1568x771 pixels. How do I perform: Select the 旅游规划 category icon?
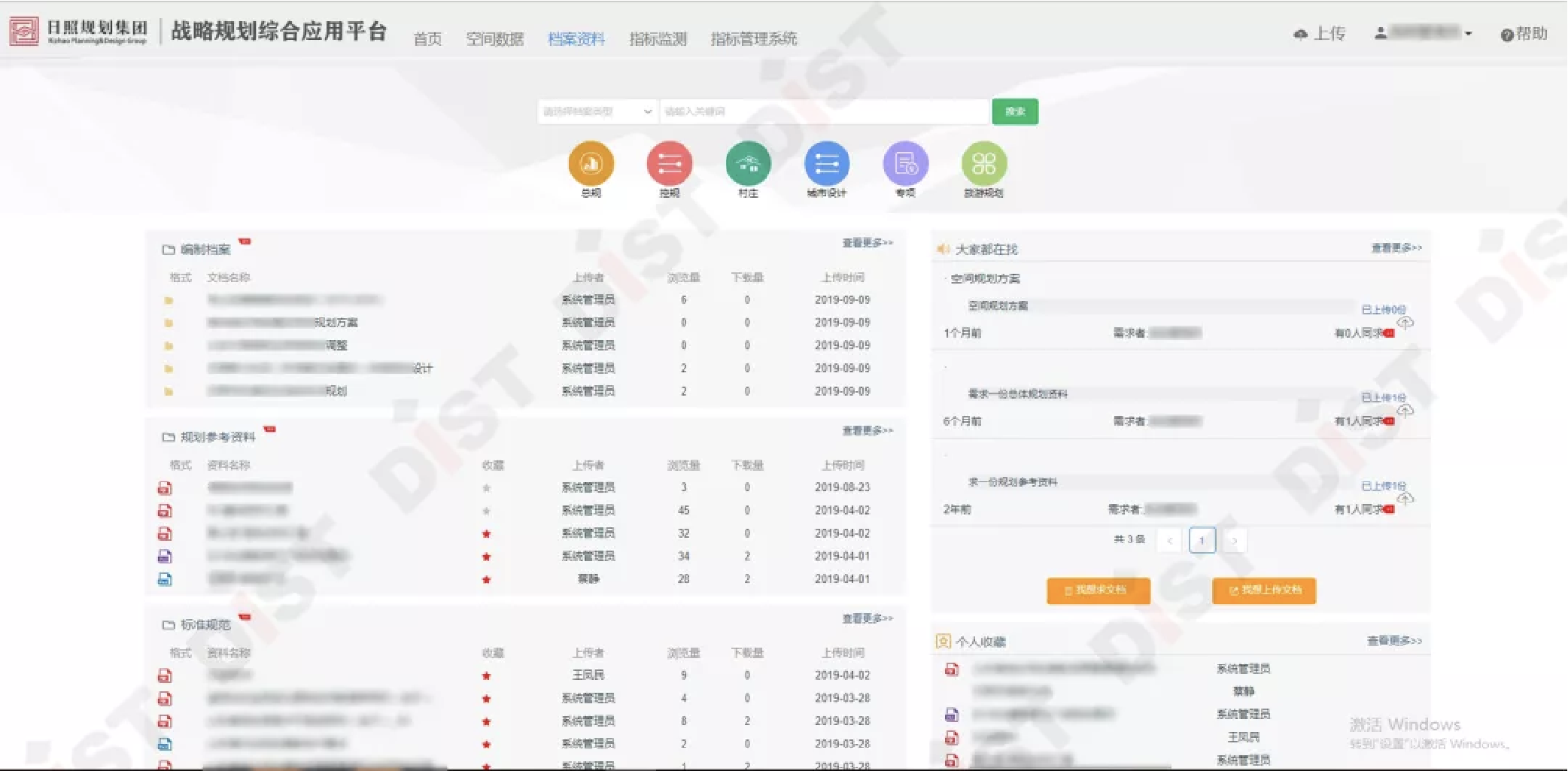pos(983,163)
